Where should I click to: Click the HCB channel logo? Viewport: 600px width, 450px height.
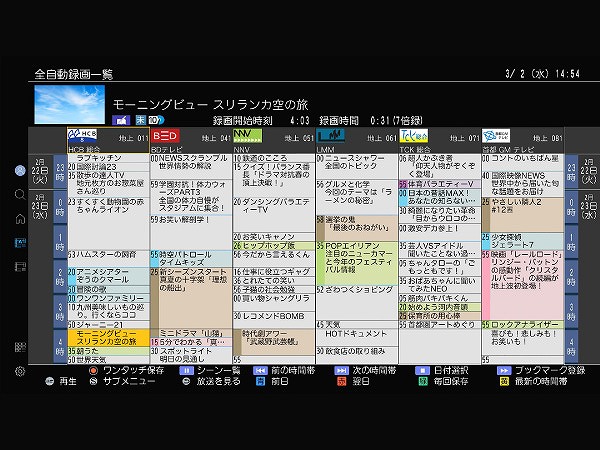click(x=83, y=135)
